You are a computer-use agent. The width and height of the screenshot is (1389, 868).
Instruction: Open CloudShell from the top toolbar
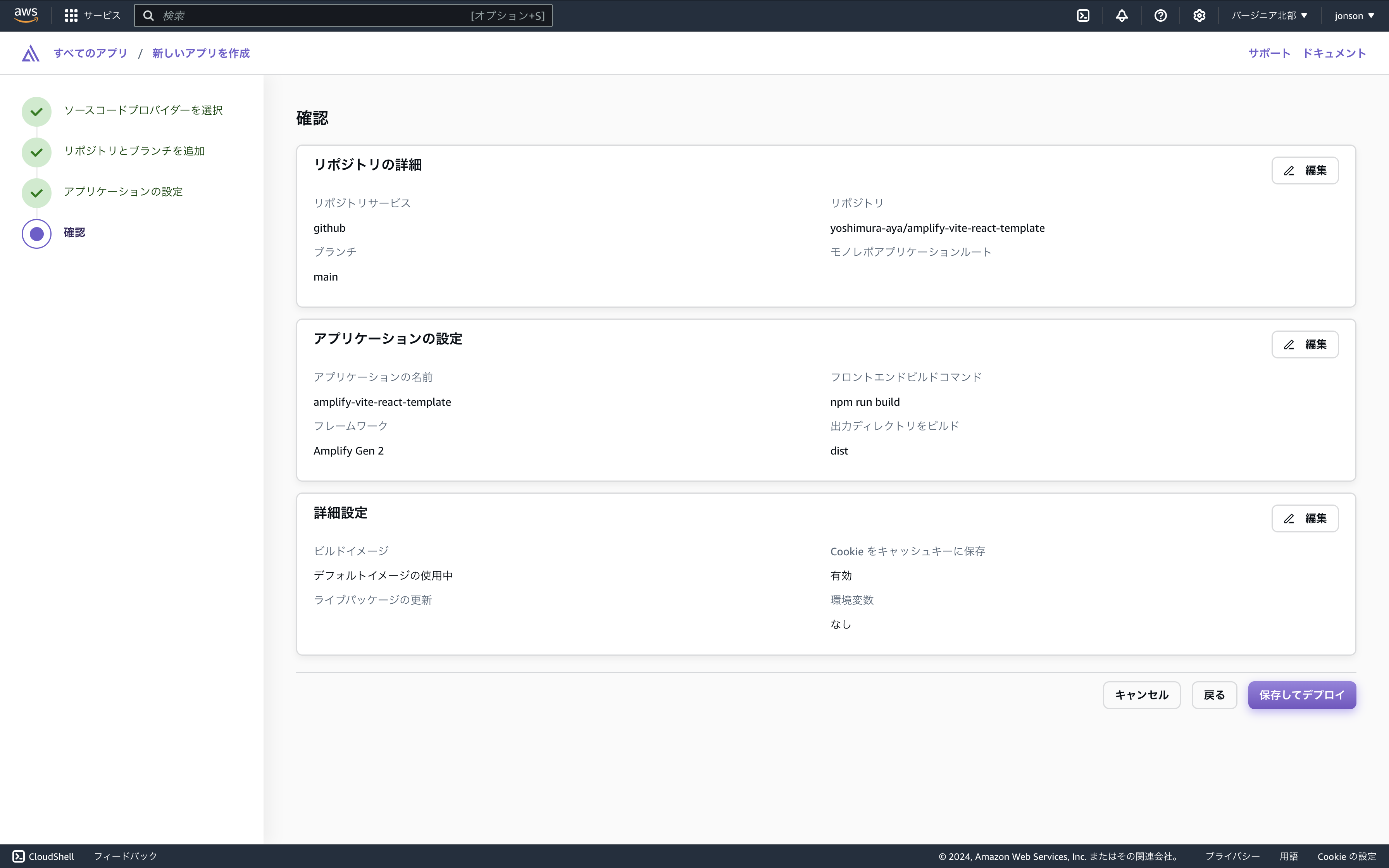point(1084,15)
